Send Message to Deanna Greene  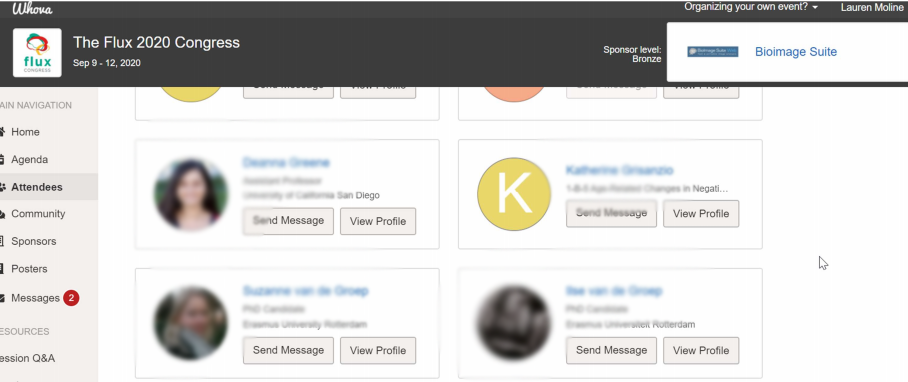pos(288,221)
